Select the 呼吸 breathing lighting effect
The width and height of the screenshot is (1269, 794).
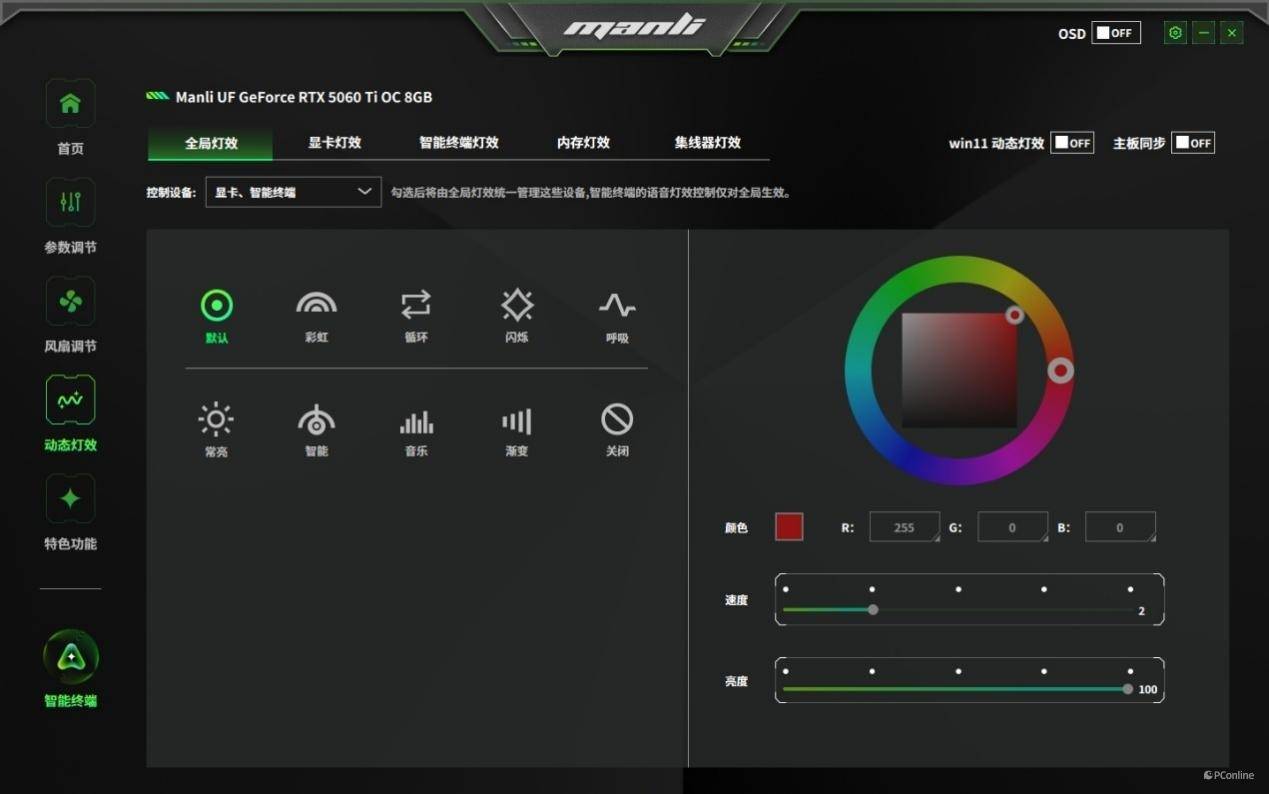tap(617, 316)
